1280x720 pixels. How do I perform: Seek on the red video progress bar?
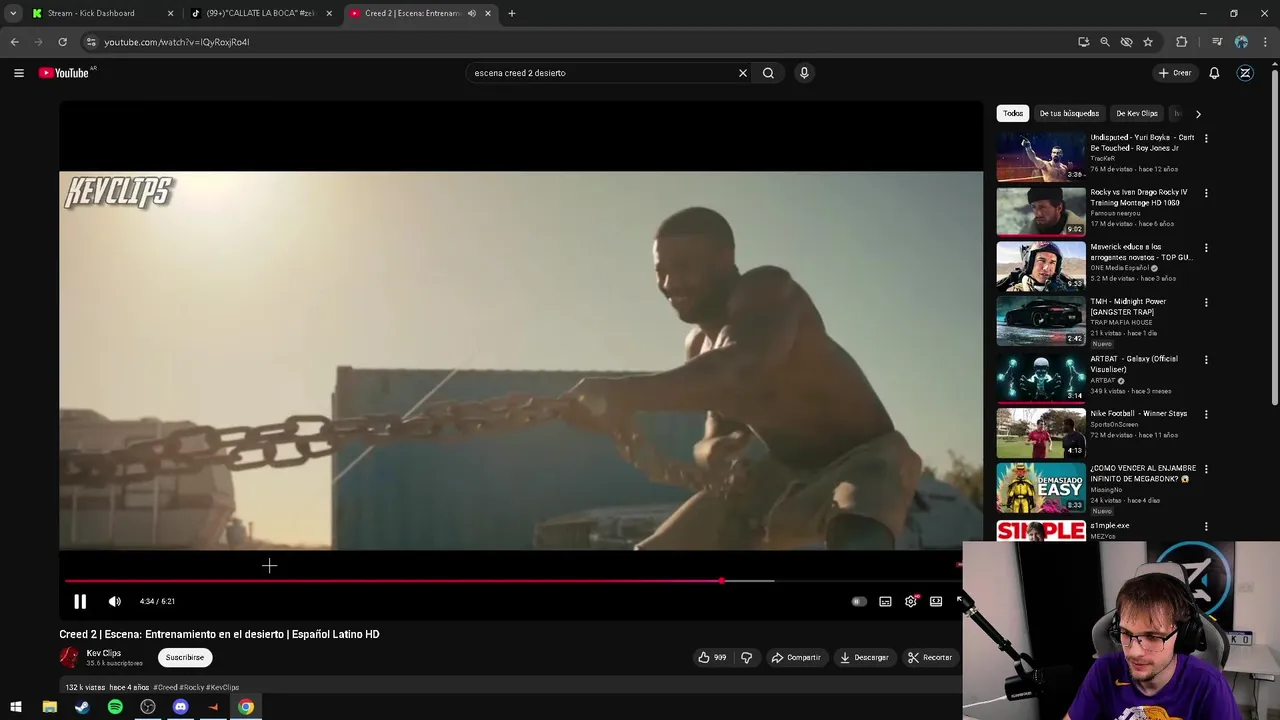[392, 580]
